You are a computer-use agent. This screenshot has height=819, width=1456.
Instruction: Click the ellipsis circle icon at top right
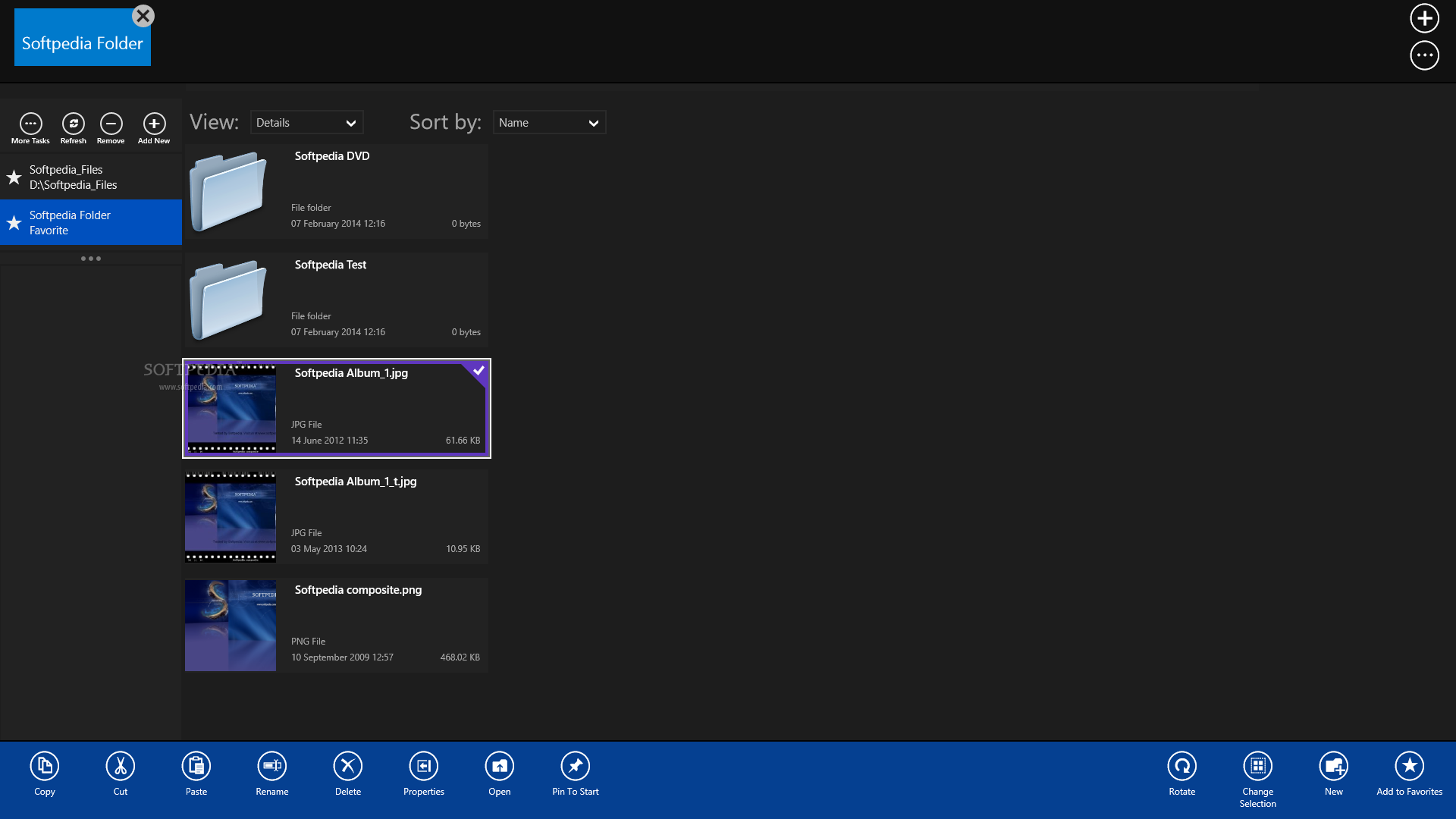pos(1425,55)
